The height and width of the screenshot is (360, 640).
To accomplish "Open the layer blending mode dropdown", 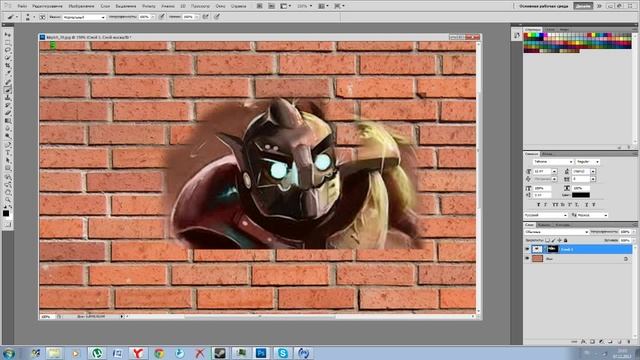I will click(556, 232).
